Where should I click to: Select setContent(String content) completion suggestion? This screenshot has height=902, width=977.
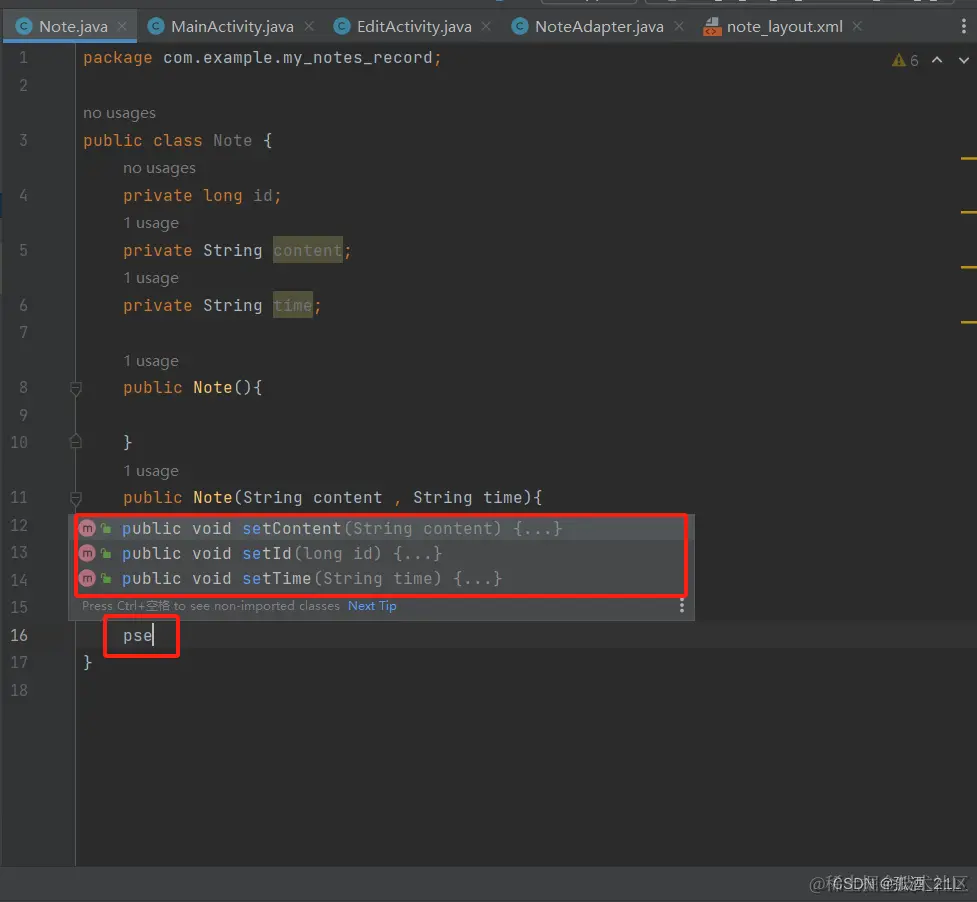380,528
